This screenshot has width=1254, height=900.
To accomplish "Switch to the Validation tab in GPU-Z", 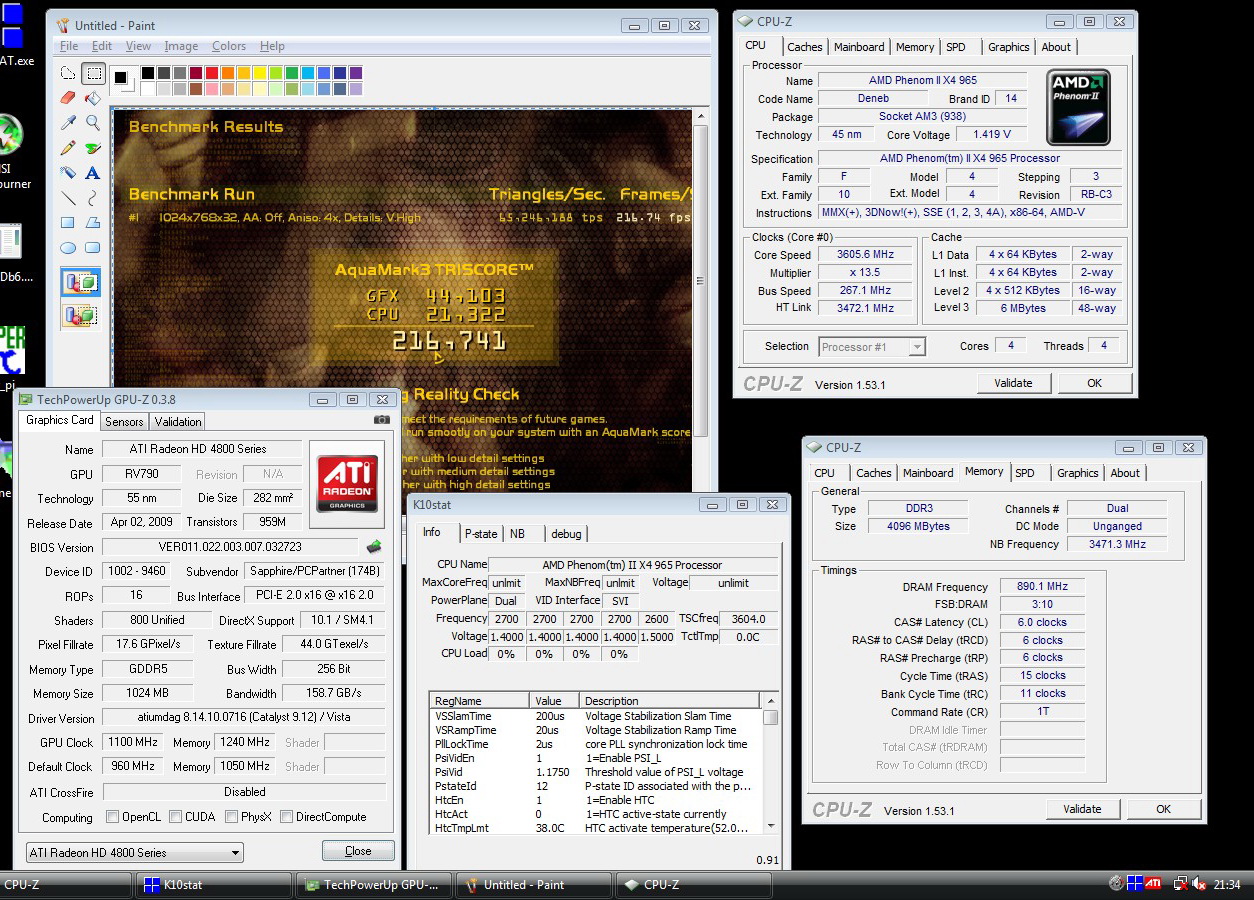I will coord(178,422).
